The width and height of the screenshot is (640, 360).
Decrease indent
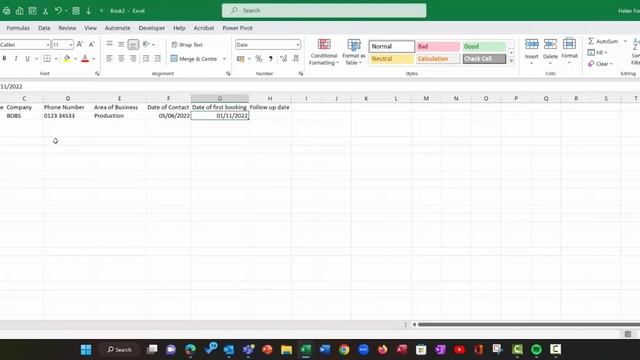(146, 59)
